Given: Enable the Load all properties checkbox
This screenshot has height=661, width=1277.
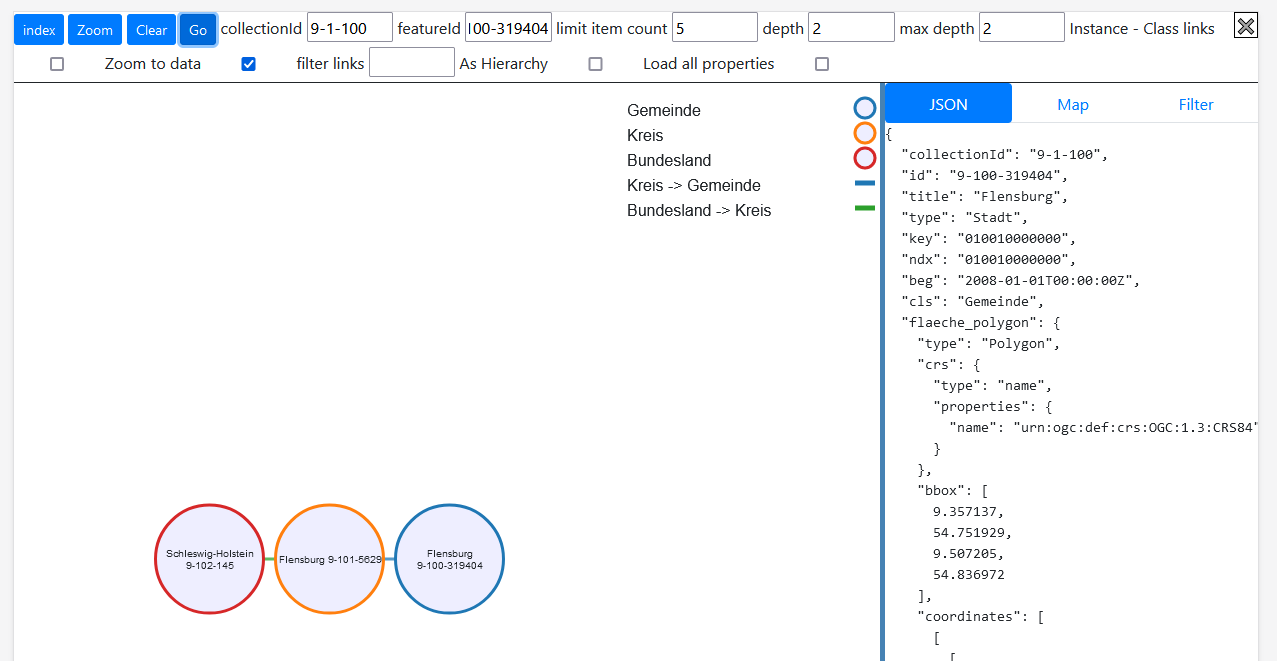Looking at the screenshot, I should (822, 64).
